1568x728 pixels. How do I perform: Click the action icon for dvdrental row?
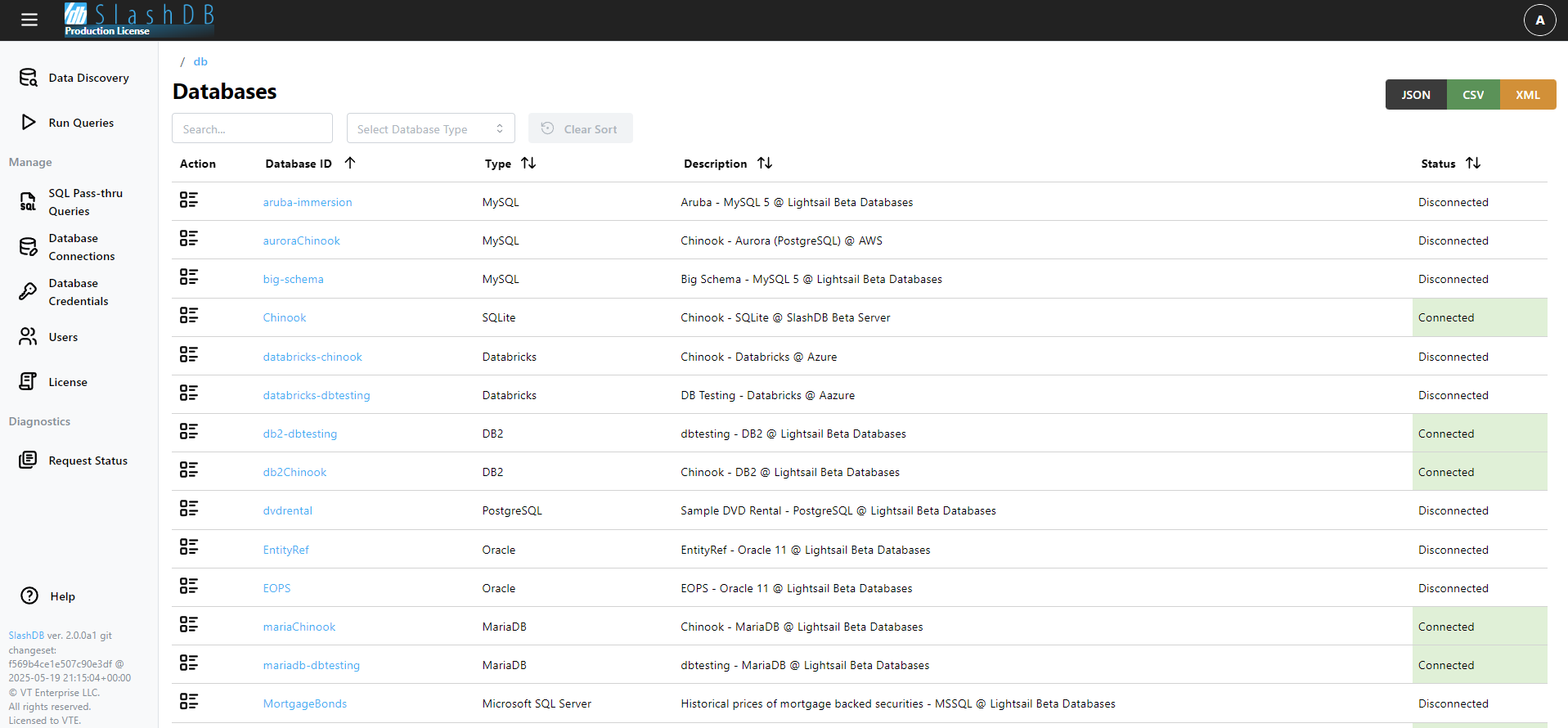[189, 509]
